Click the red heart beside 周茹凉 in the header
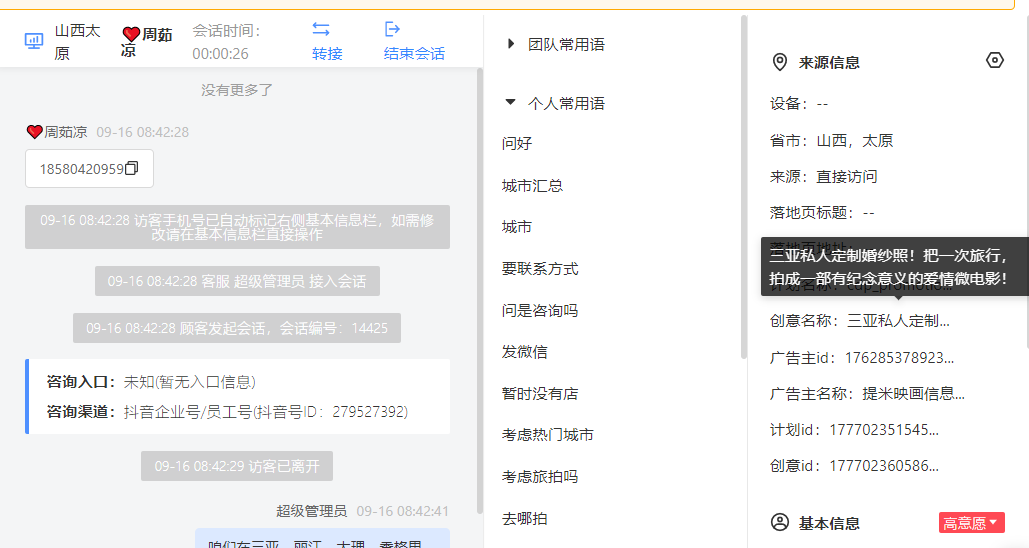This screenshot has width=1029, height=548. point(131,34)
